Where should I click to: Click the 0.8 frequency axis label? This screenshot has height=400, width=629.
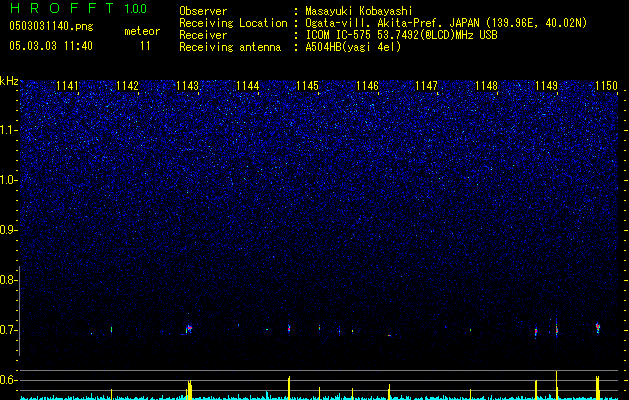click(8, 280)
